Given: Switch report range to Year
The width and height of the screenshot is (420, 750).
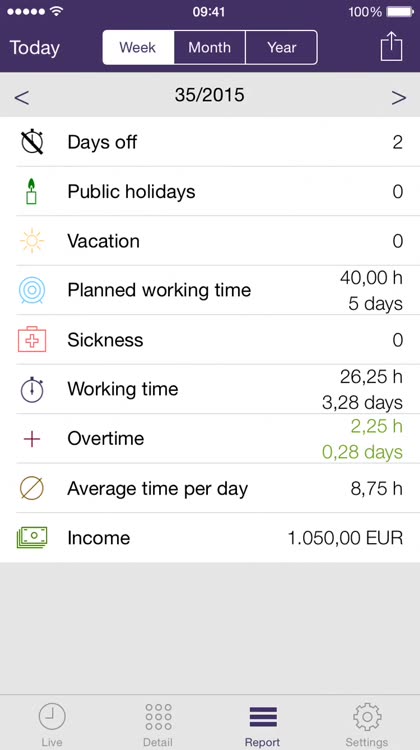Looking at the screenshot, I should tap(282, 47).
